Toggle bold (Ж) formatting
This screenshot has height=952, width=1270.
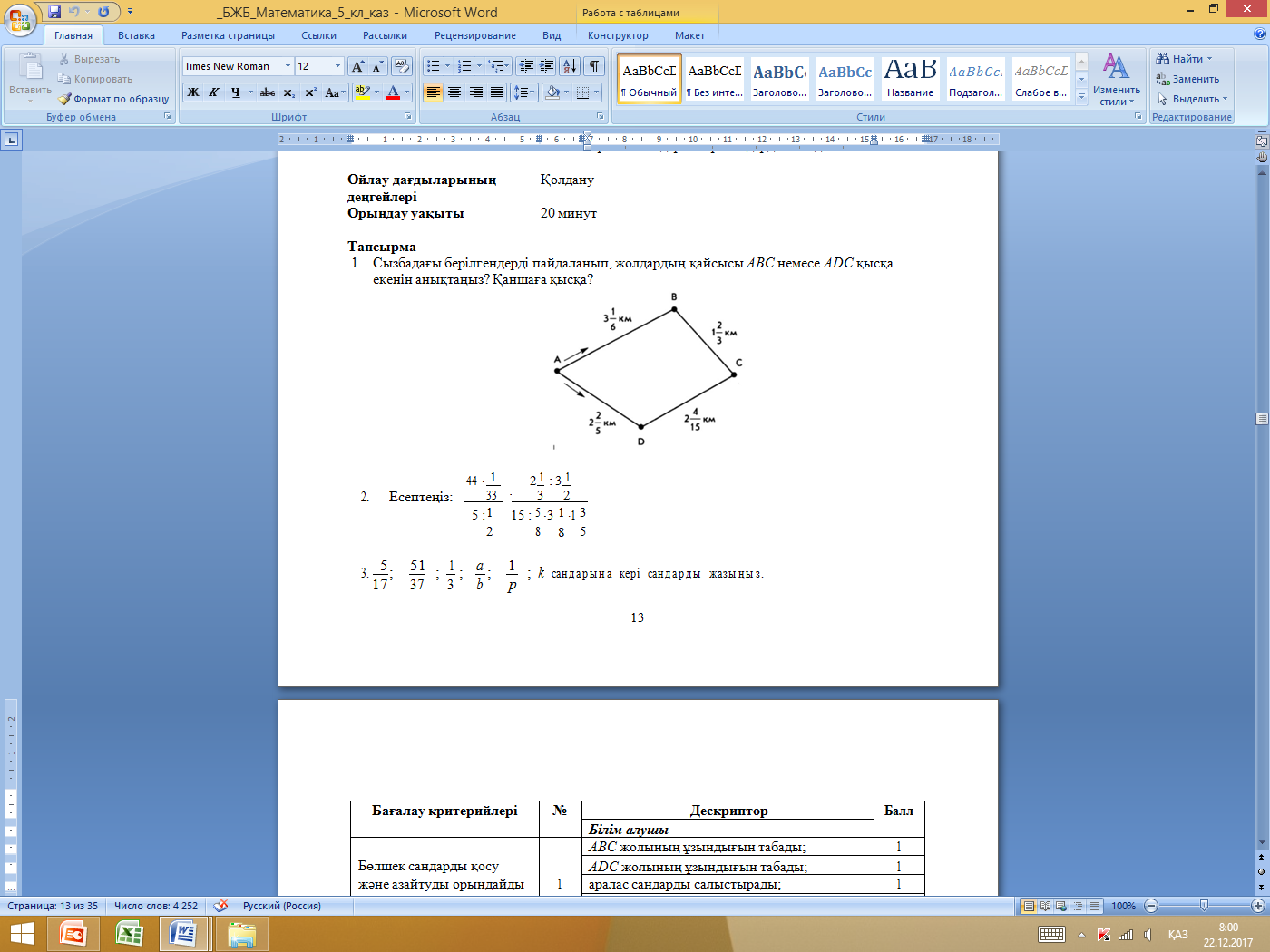click(x=193, y=92)
